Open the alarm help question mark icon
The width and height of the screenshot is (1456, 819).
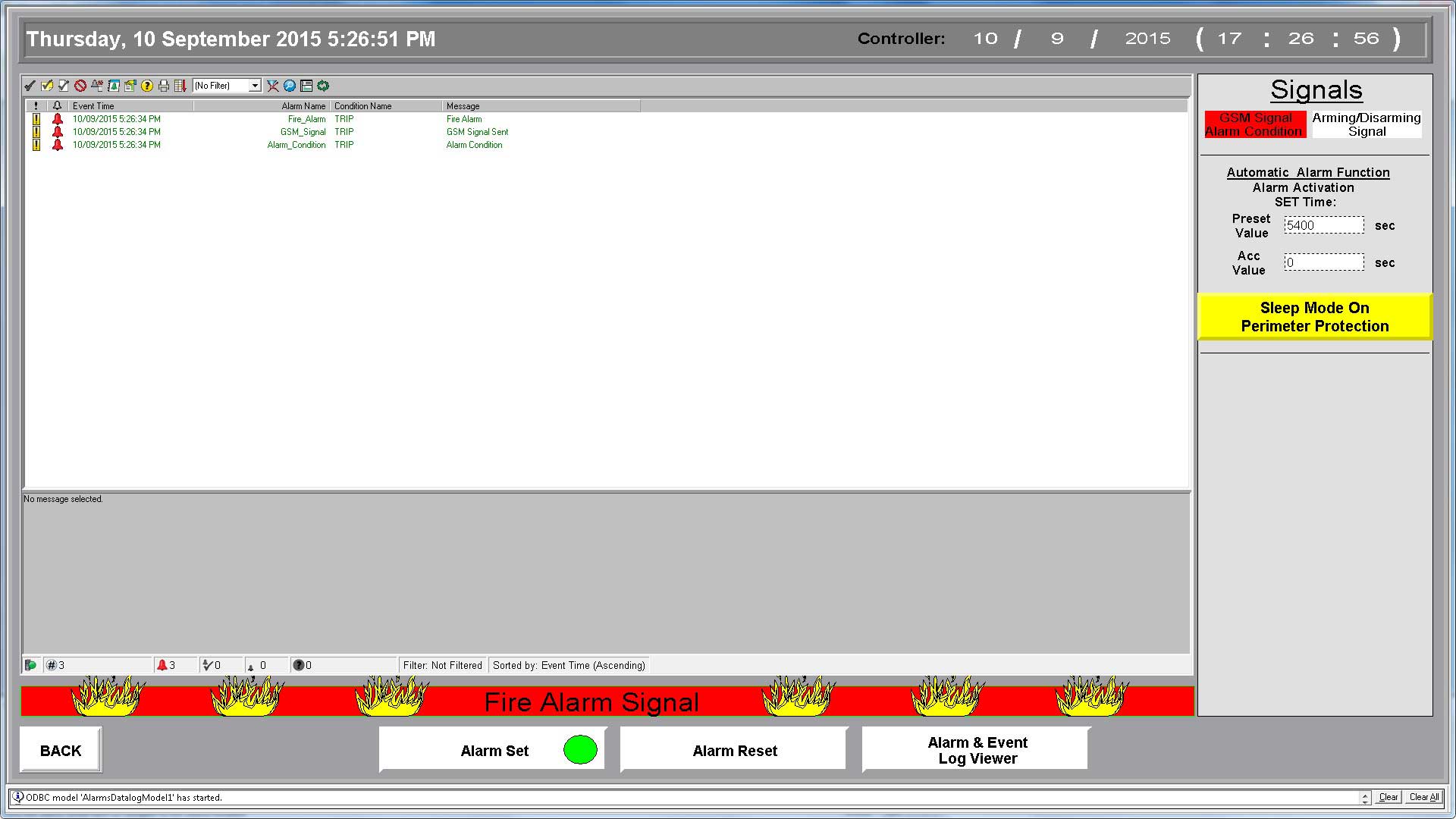147,86
